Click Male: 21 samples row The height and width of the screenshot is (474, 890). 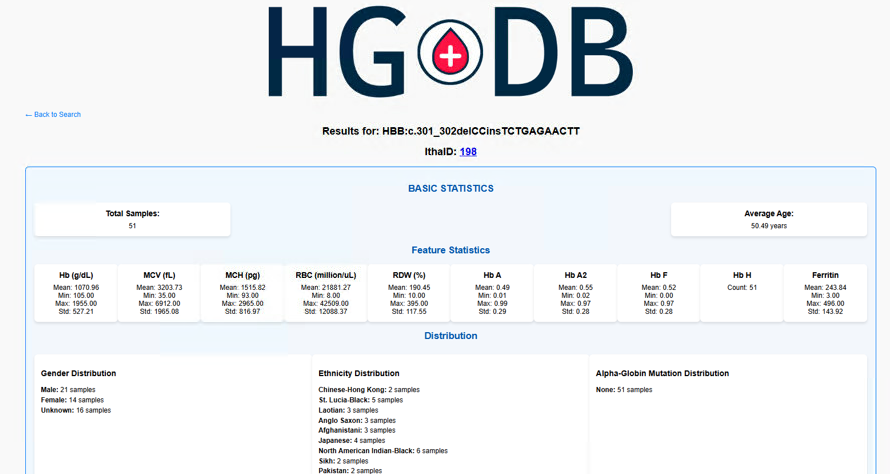pyautogui.click(x=68, y=390)
